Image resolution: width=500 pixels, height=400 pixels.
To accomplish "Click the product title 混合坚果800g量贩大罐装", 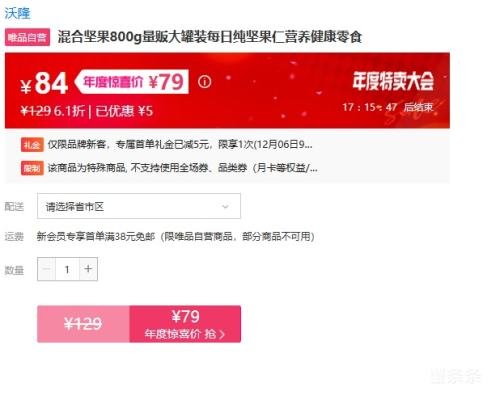I will [210, 37].
